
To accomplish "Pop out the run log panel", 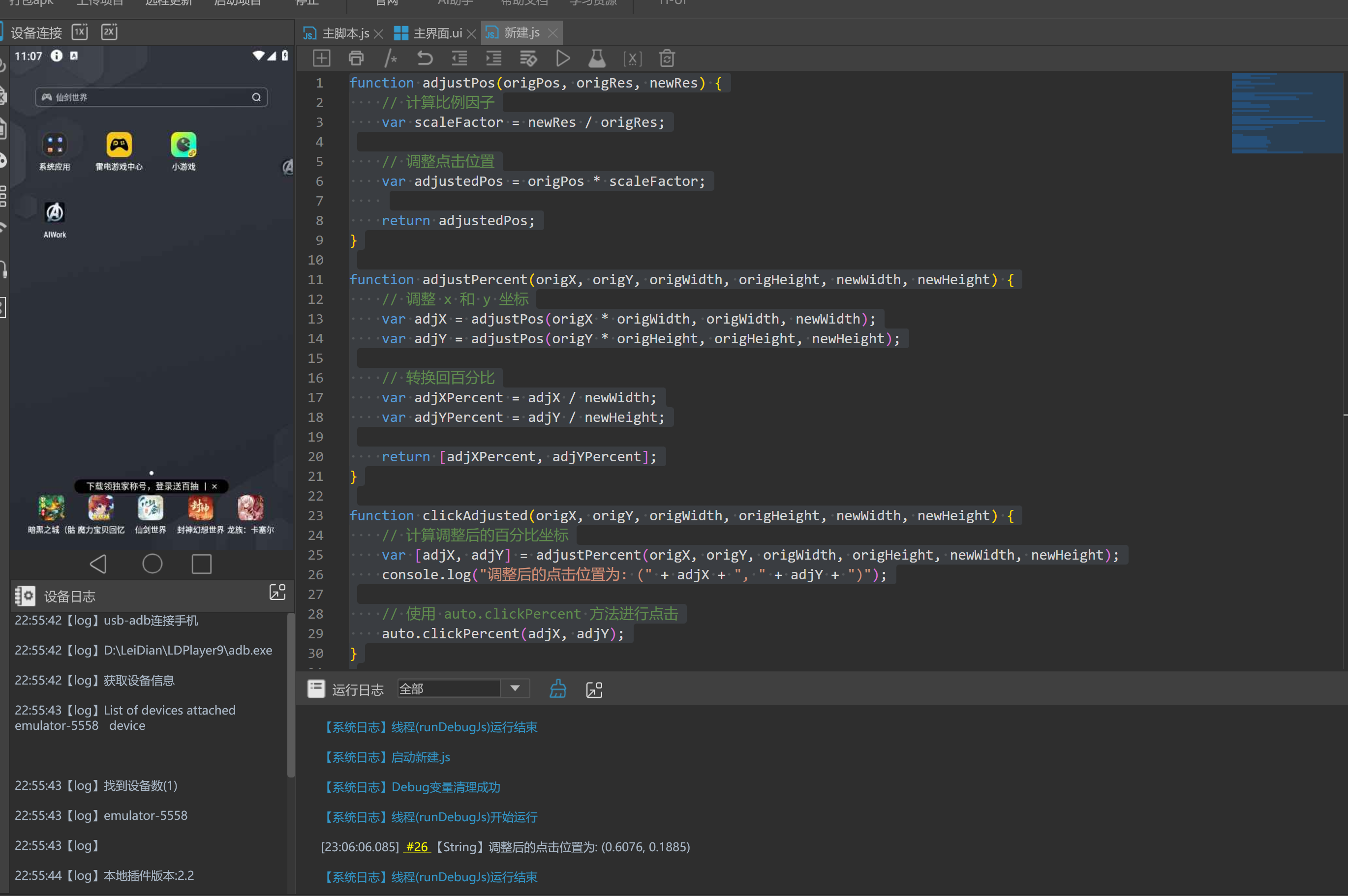I will click(x=594, y=690).
